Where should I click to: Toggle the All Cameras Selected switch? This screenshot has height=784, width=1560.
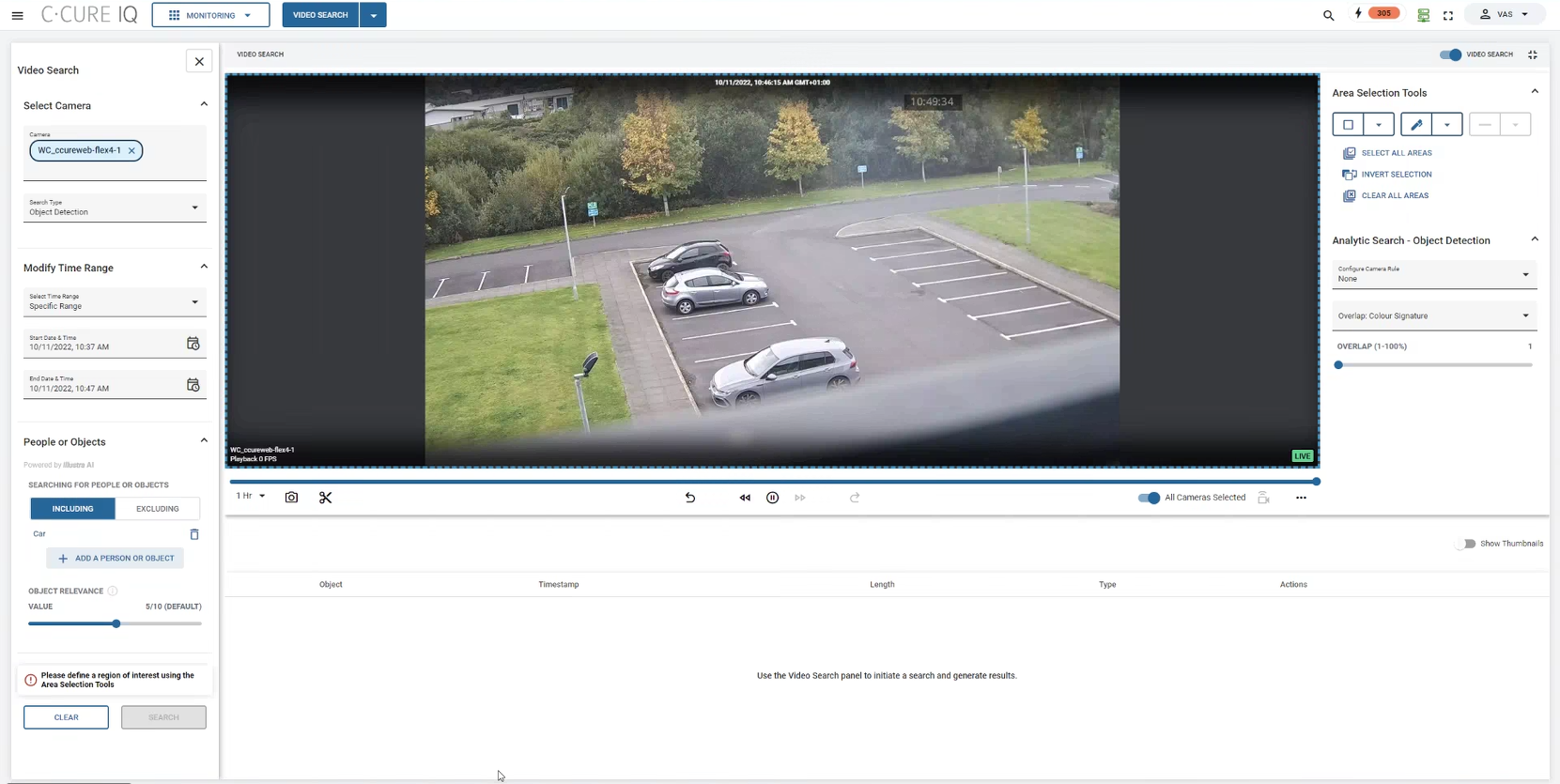point(1149,498)
